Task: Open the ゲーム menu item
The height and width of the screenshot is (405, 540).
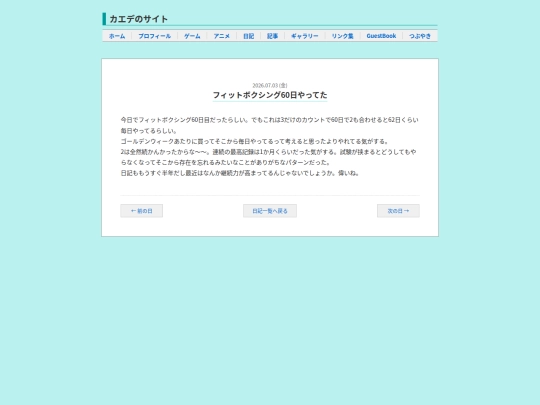Action: click(192, 36)
